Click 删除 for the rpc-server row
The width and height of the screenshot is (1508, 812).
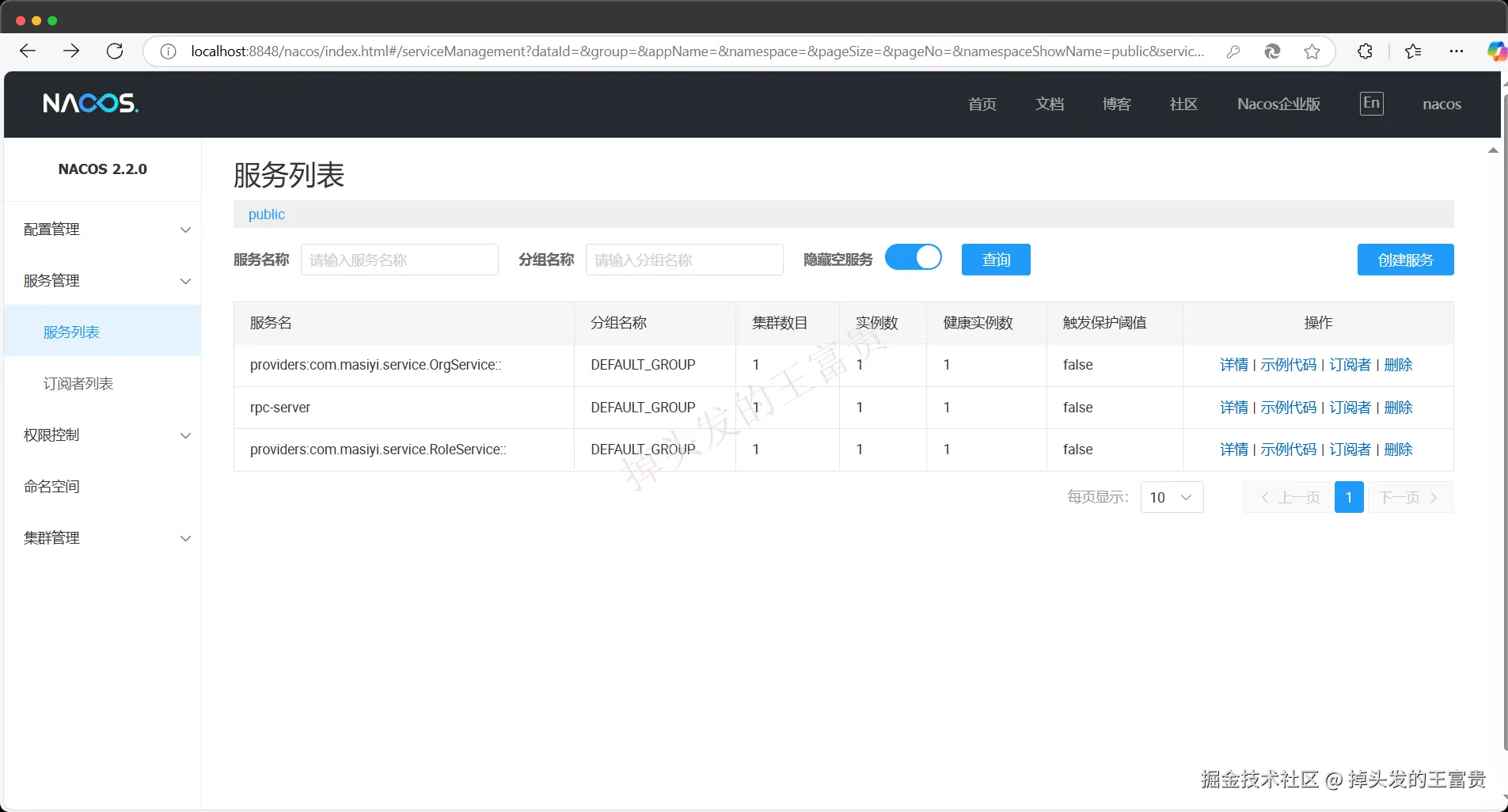(1398, 408)
